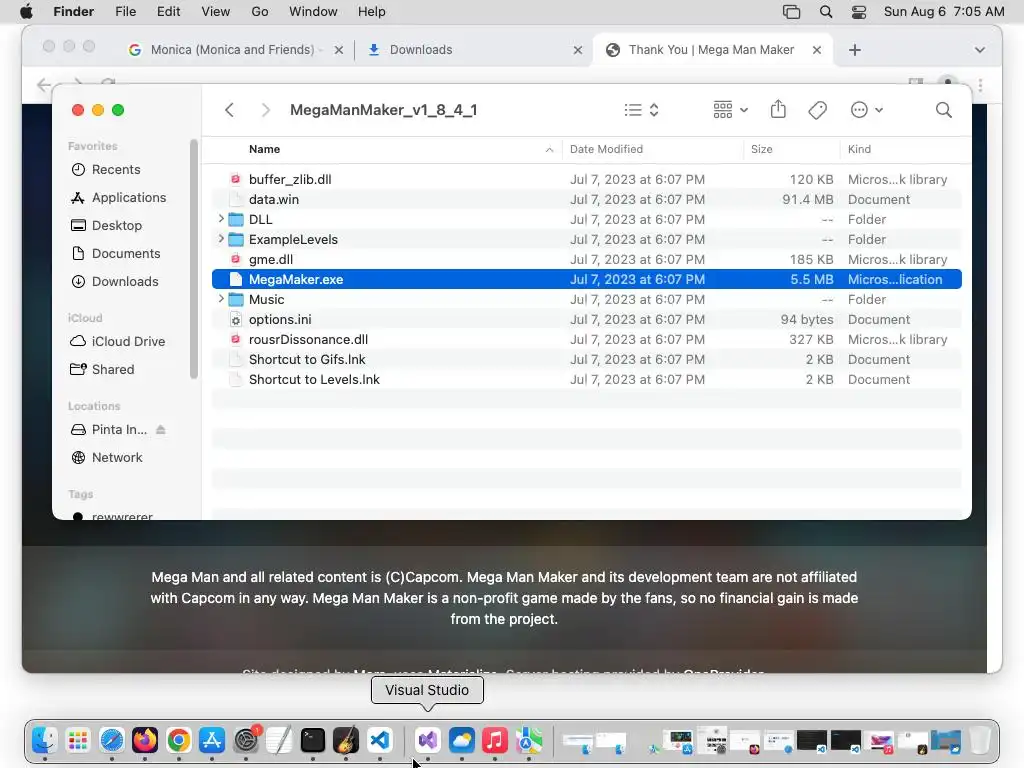Screen dimensions: 1024x768
Task: Expand the Music folder
Action: click(221, 299)
